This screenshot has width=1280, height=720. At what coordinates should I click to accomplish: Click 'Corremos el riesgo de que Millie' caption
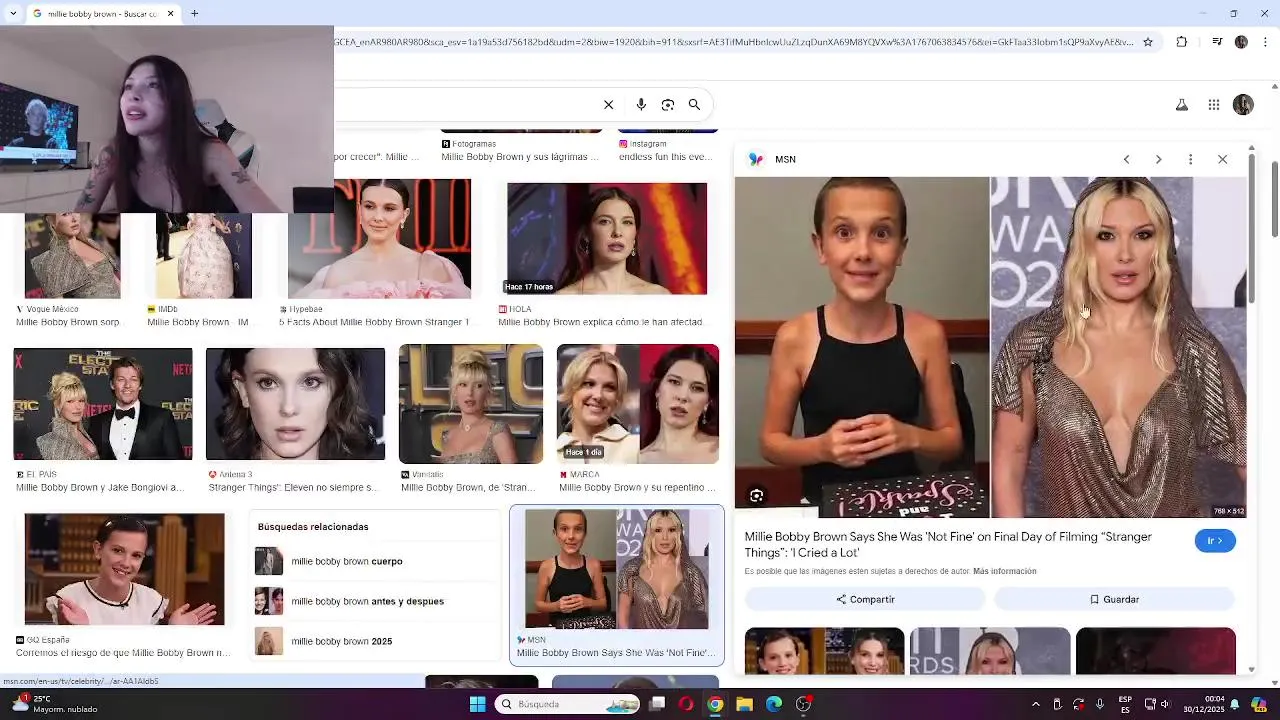pyautogui.click(x=123, y=653)
